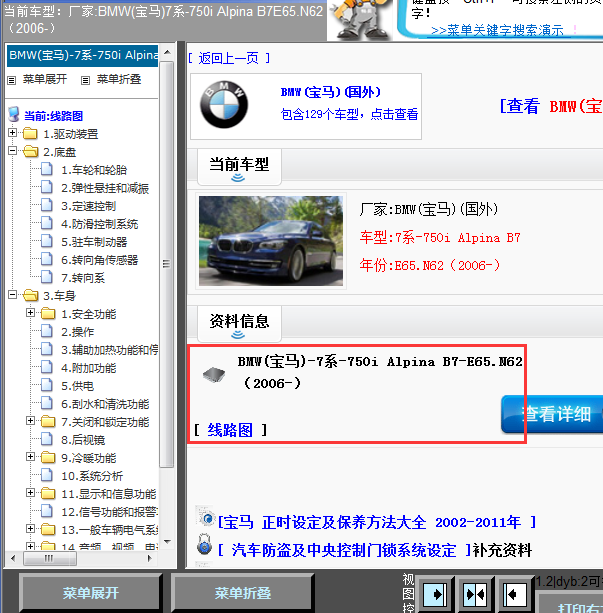
Task: Click the 菜单折叠 icon in sidebar header
Action: [85, 81]
